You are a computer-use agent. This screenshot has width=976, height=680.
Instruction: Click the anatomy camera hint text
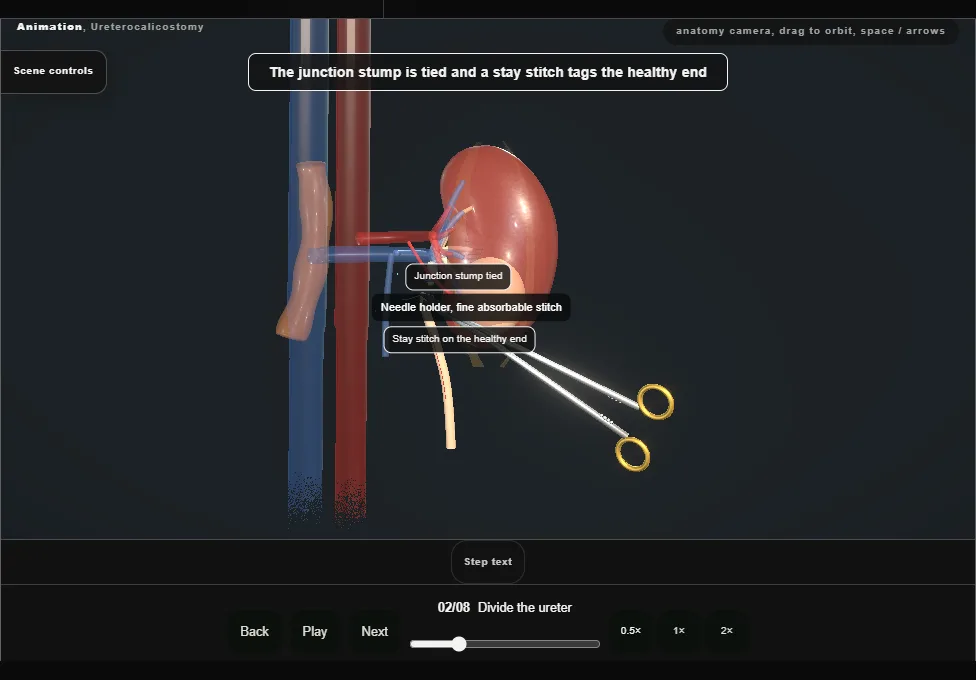click(x=810, y=31)
